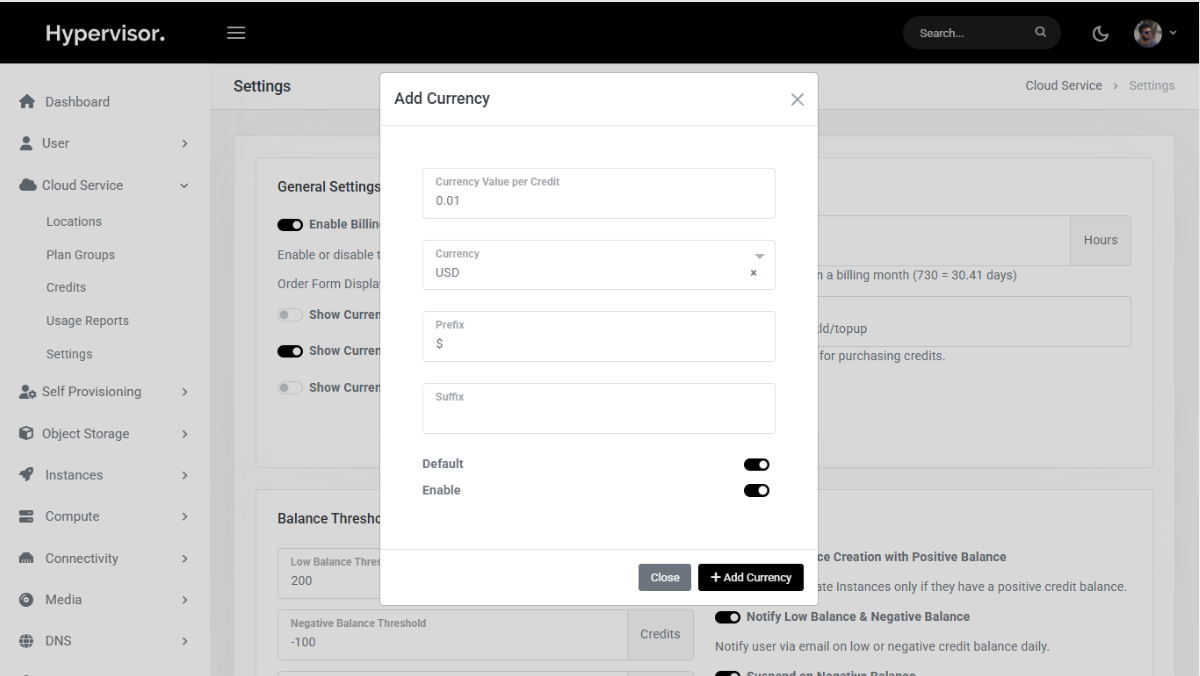
Task: Open the Usage Reports page
Action: point(87,321)
